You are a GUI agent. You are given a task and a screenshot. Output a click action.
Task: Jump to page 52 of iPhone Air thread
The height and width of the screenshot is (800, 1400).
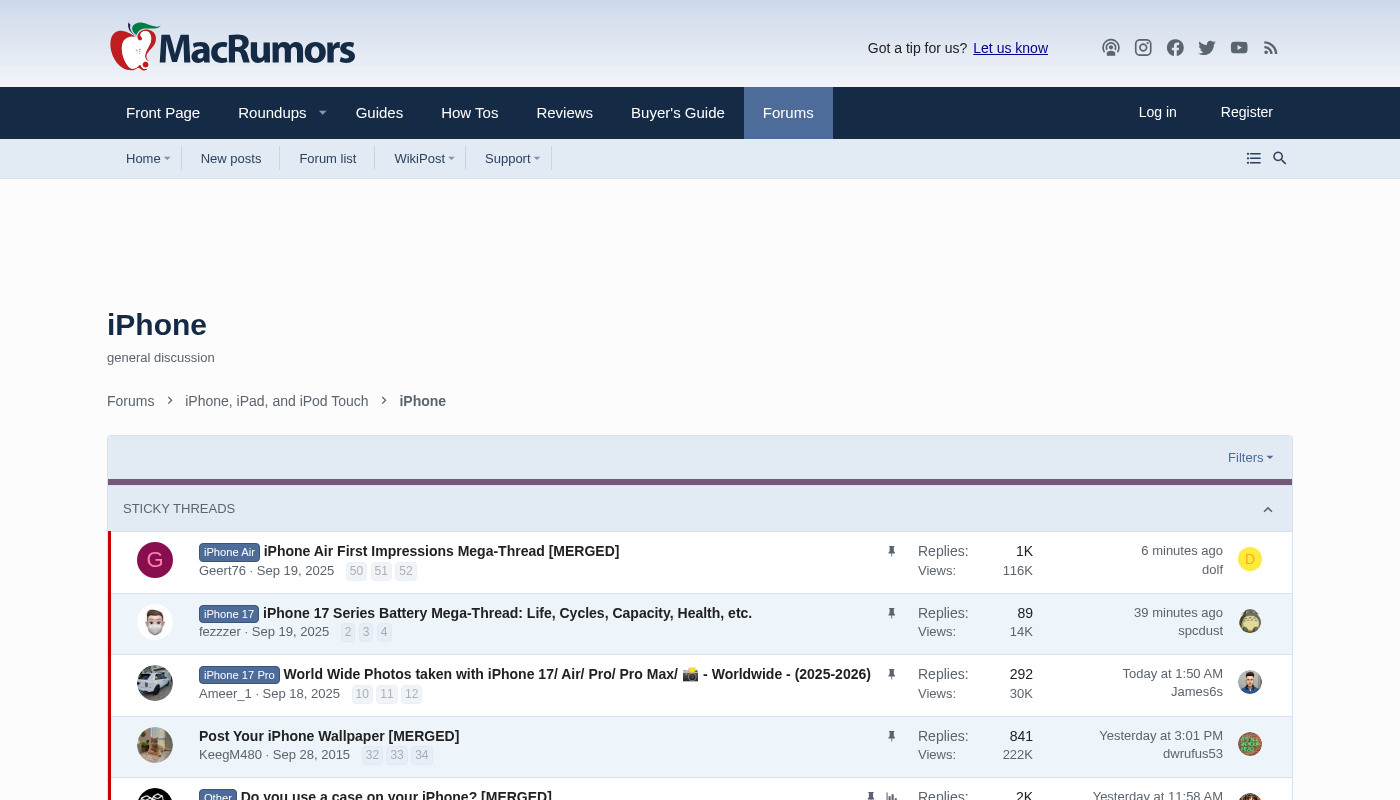[405, 571]
